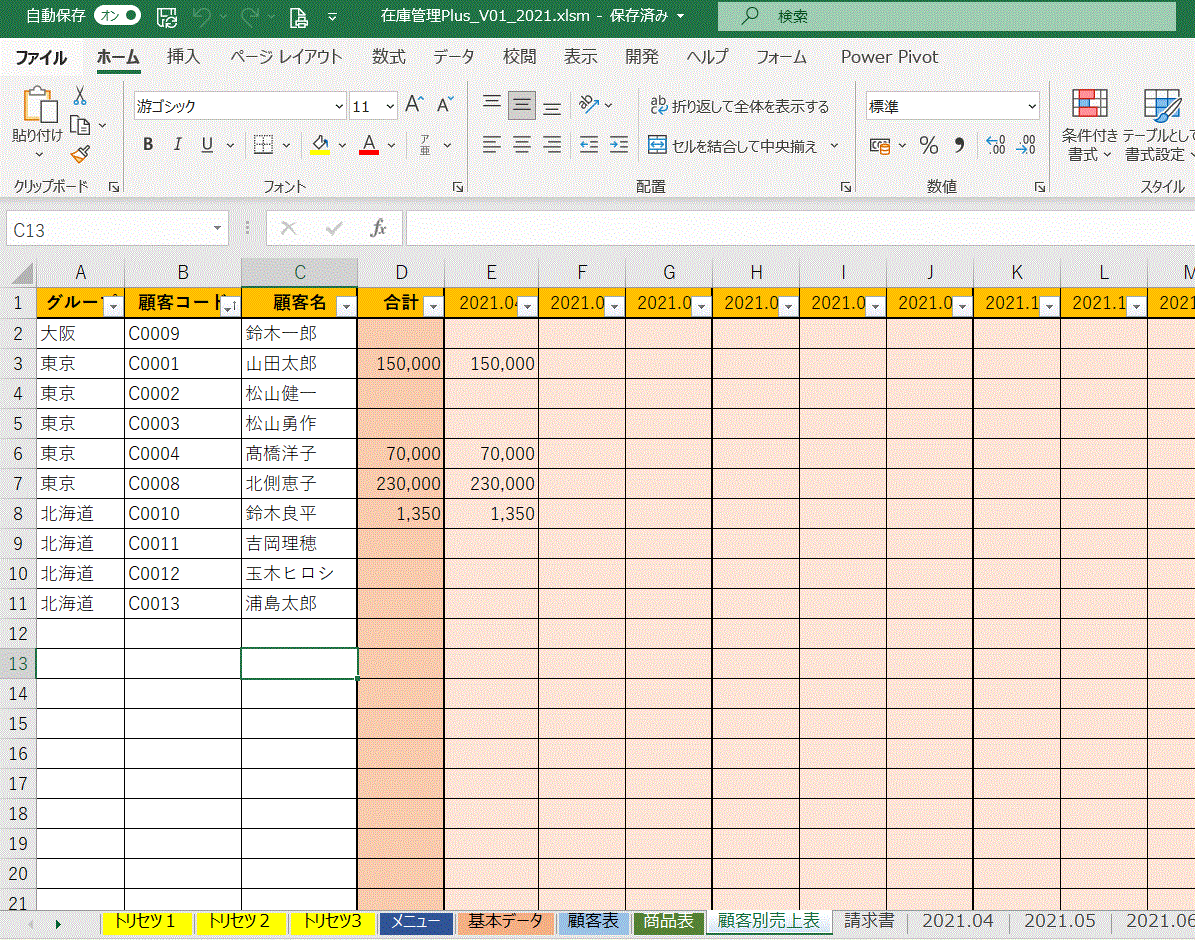
Task: Click increase decimal places icon
Action: pos(995,145)
